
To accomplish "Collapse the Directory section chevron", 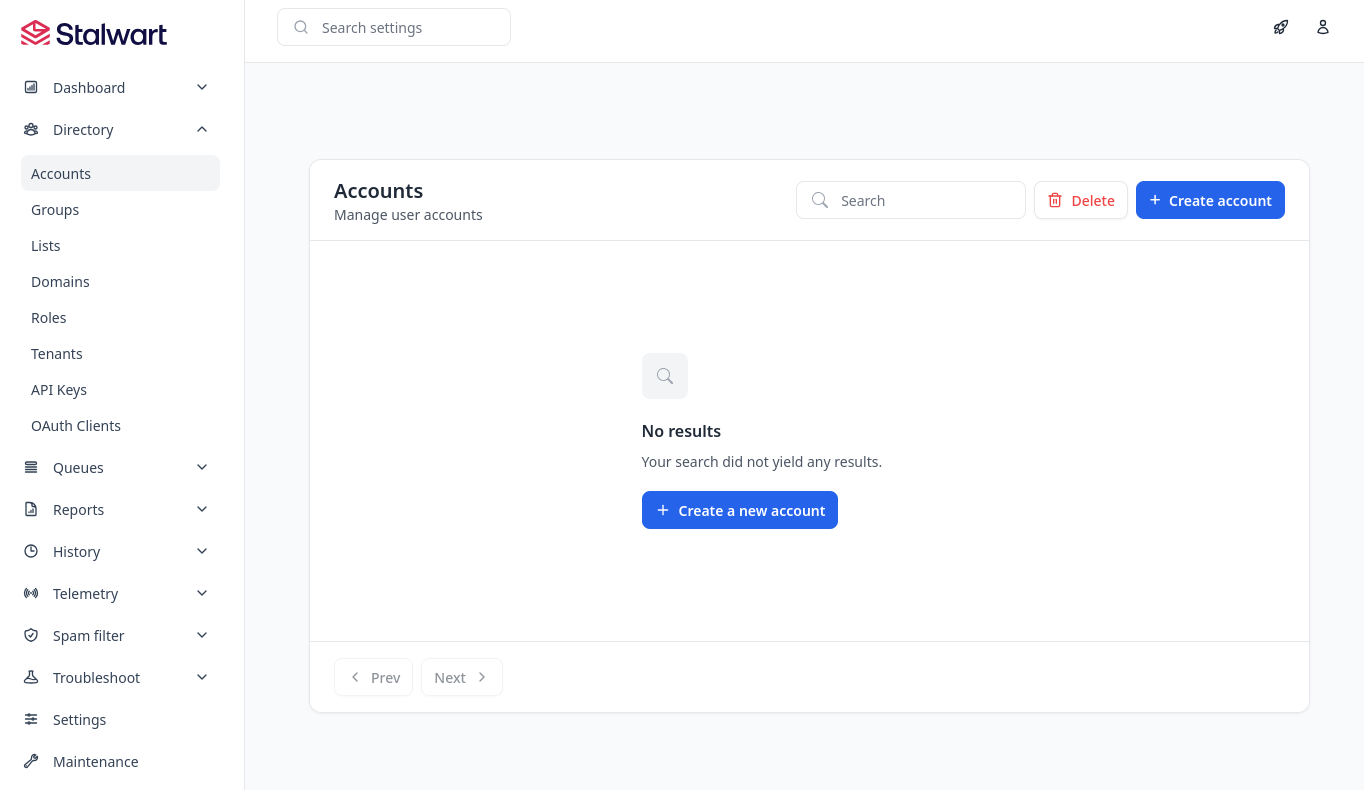I will point(202,129).
